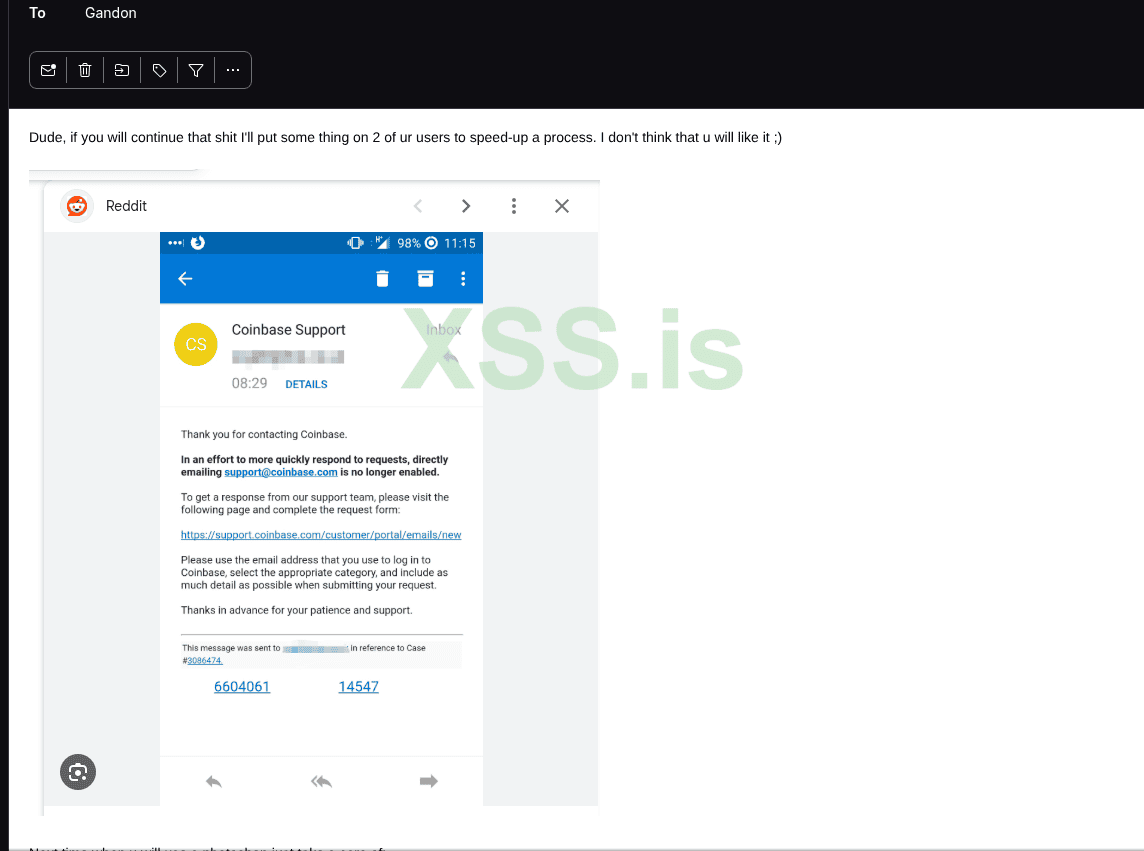Tap the trash icon in phone mail header
Screen dimensions: 1144x851
point(382,279)
